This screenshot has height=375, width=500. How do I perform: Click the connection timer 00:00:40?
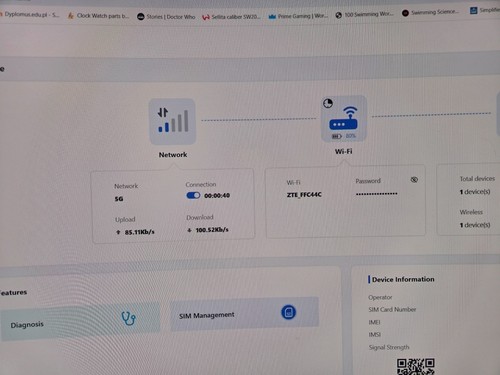tap(217, 196)
